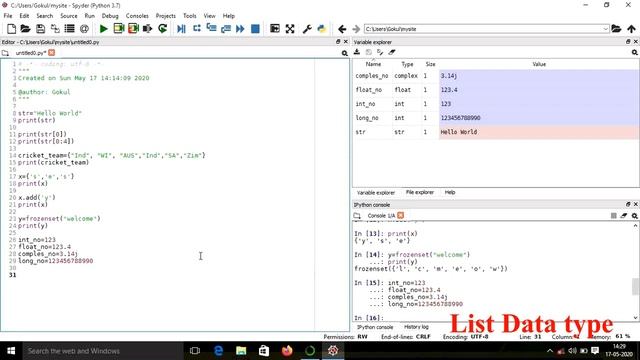This screenshot has height=360, width=640.
Task: Open the Edit menu
Action: (x=24, y=16)
